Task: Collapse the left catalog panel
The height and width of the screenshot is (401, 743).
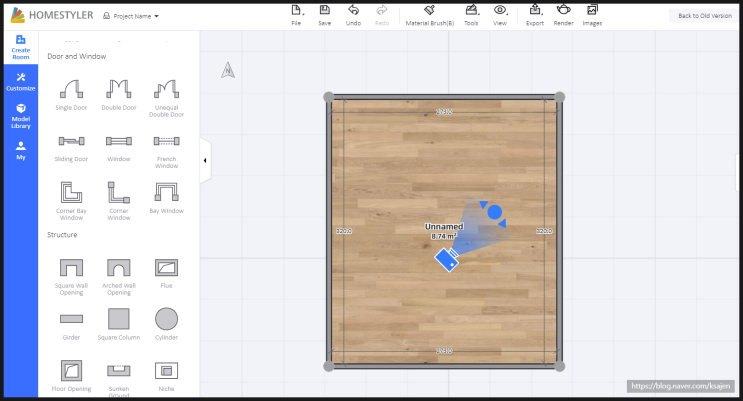Action: [x=205, y=161]
